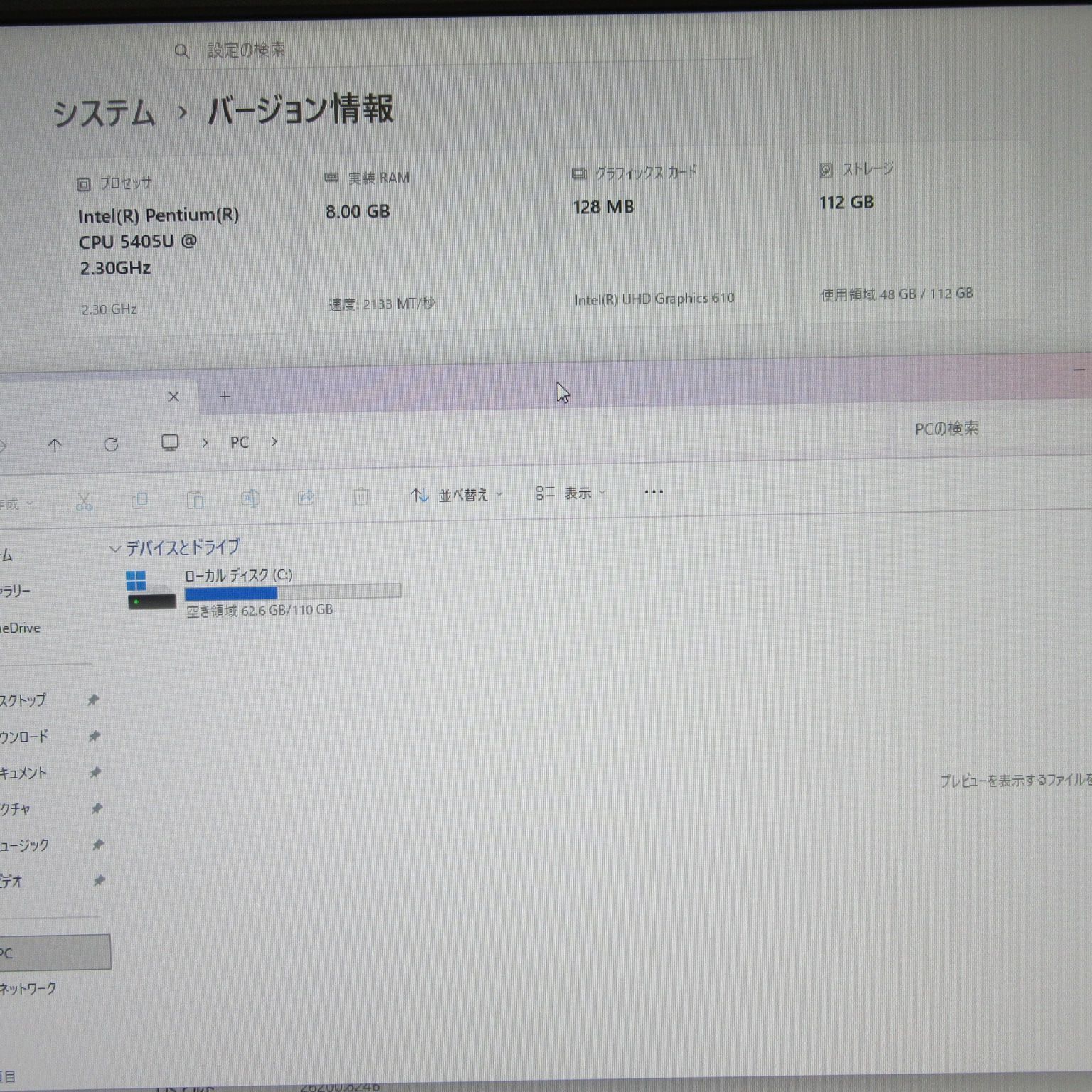1092x1092 pixels.
Task: Go up one folder level
Action: pos(55,445)
